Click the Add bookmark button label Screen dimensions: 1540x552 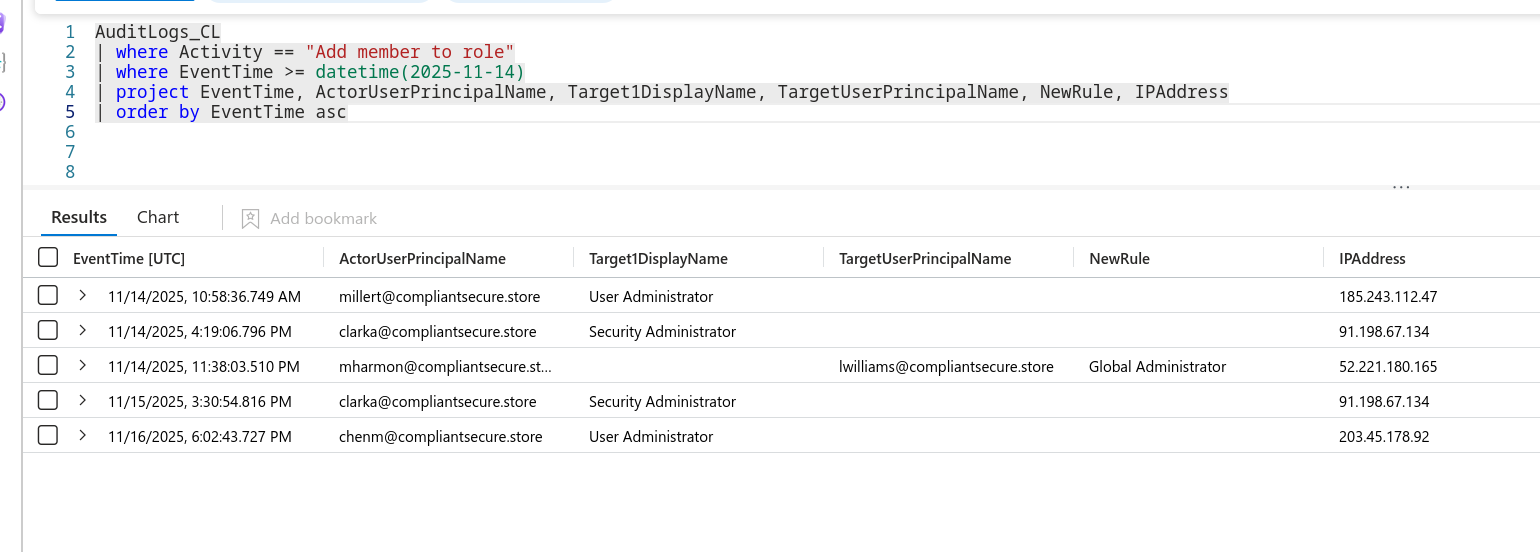click(x=323, y=218)
